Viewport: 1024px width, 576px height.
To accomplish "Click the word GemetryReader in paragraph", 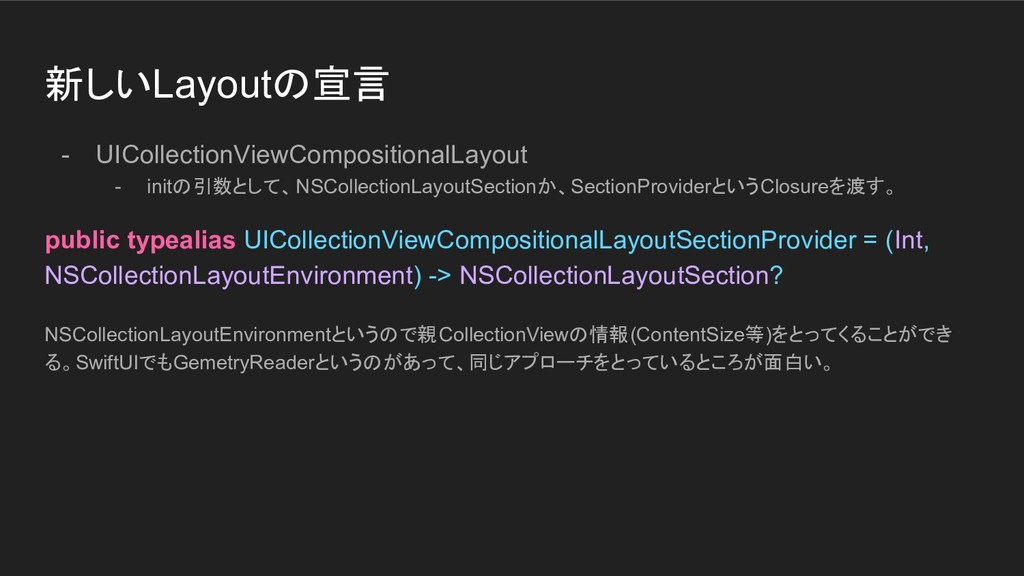I will point(244,362).
